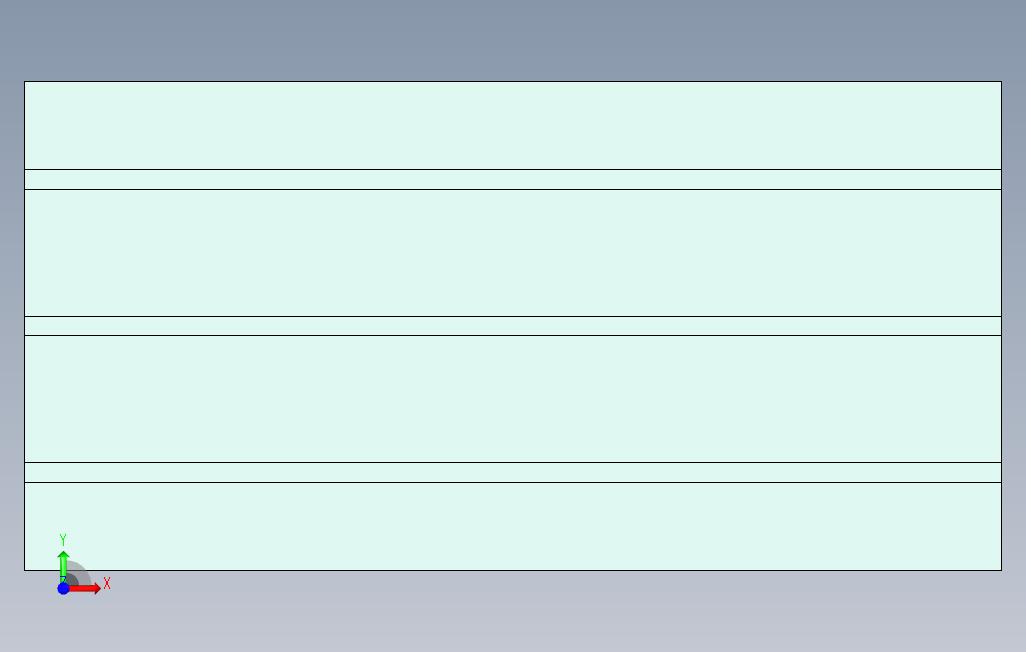Click the gray arc on the triad

click(x=82, y=571)
